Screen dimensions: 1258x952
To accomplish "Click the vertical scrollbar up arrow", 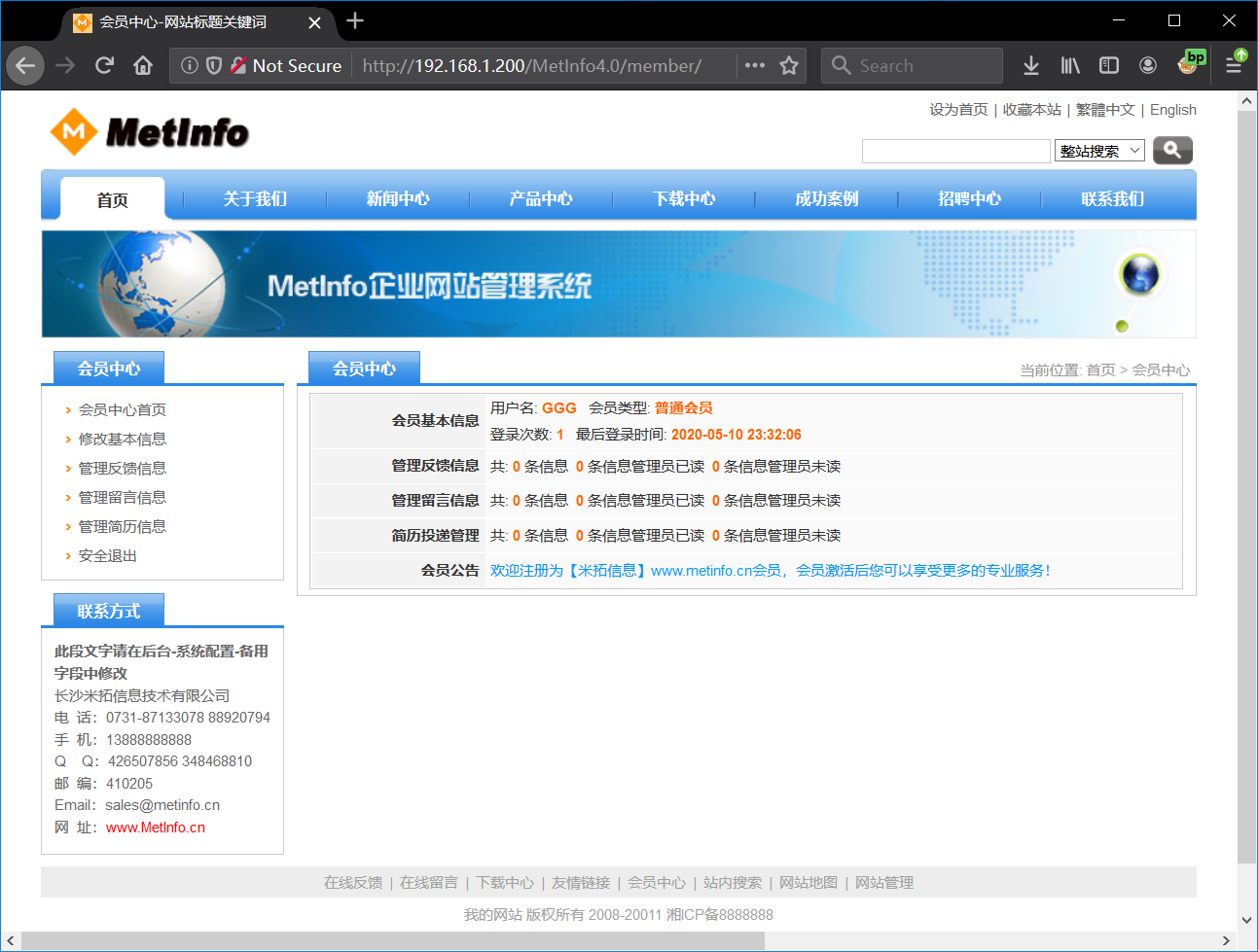I will [1246, 100].
